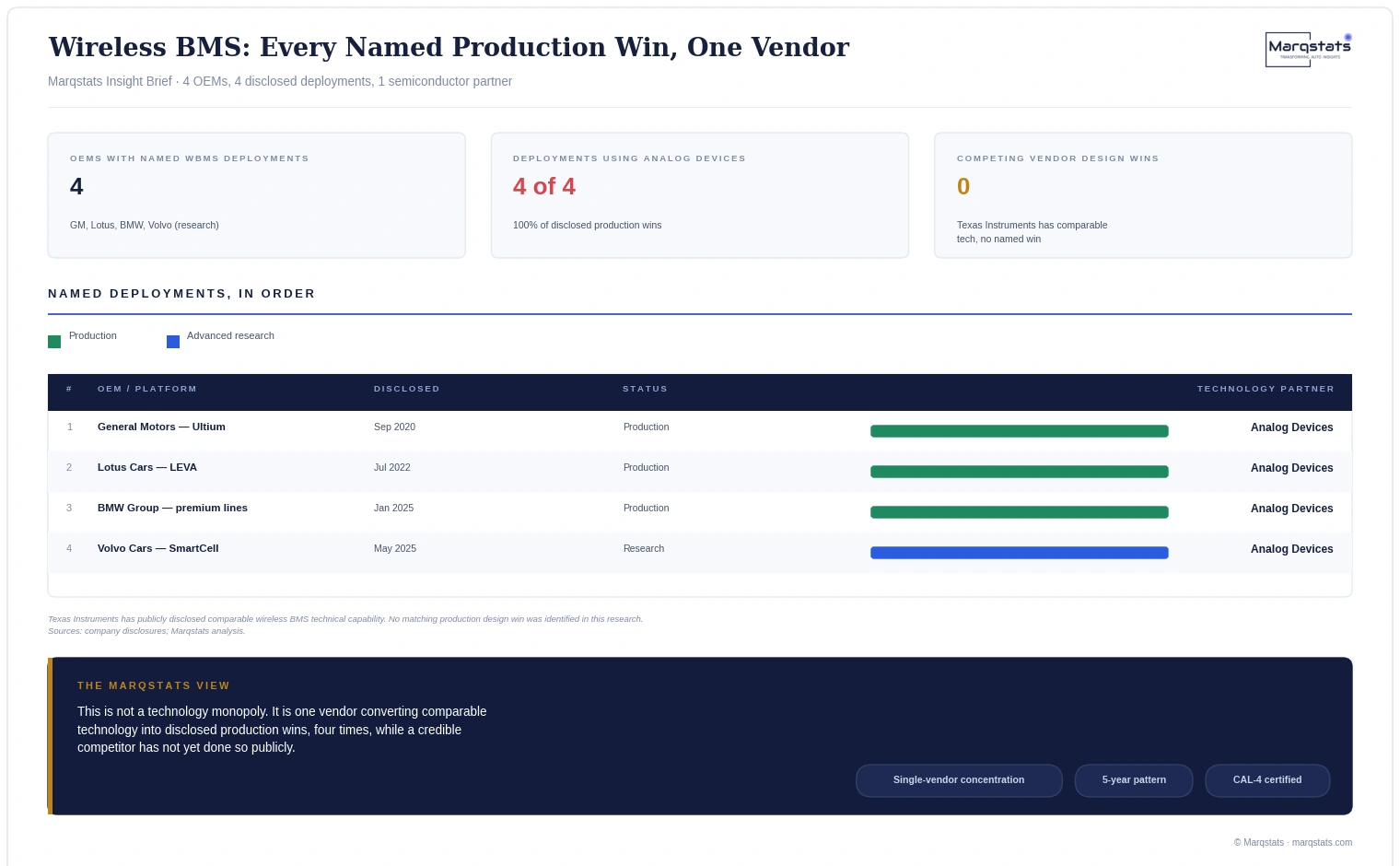Click the "Texas Instruments has comparable tech" card note

click(1032, 232)
